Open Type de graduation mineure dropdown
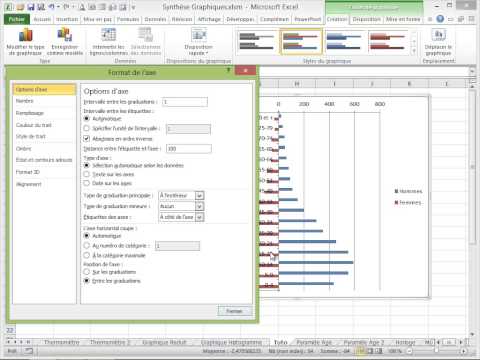 click(199, 206)
